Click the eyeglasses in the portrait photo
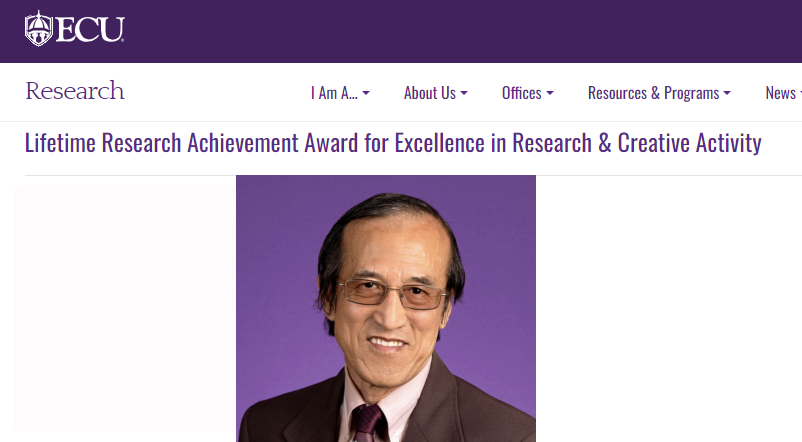This screenshot has height=442, width=802. coord(392,294)
